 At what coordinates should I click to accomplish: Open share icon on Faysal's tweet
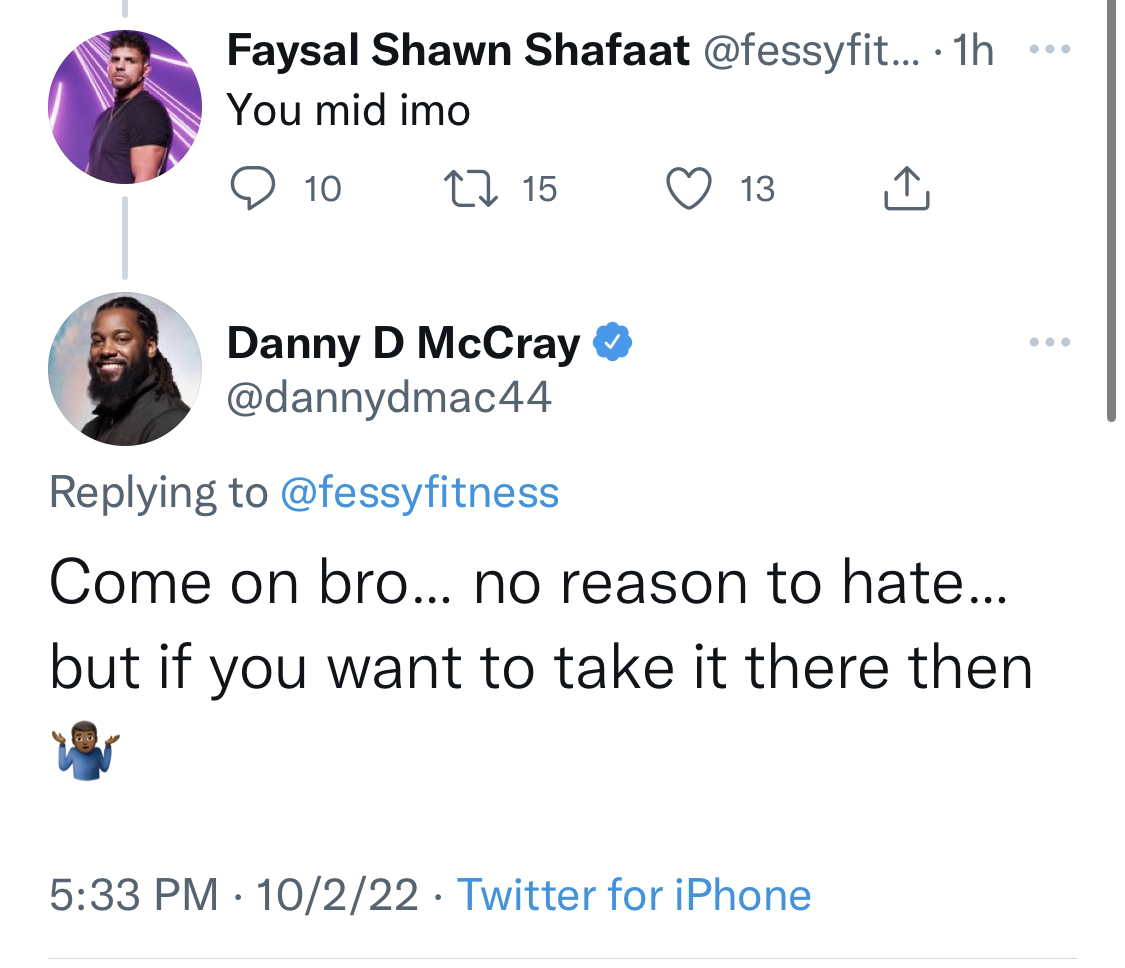coord(907,188)
